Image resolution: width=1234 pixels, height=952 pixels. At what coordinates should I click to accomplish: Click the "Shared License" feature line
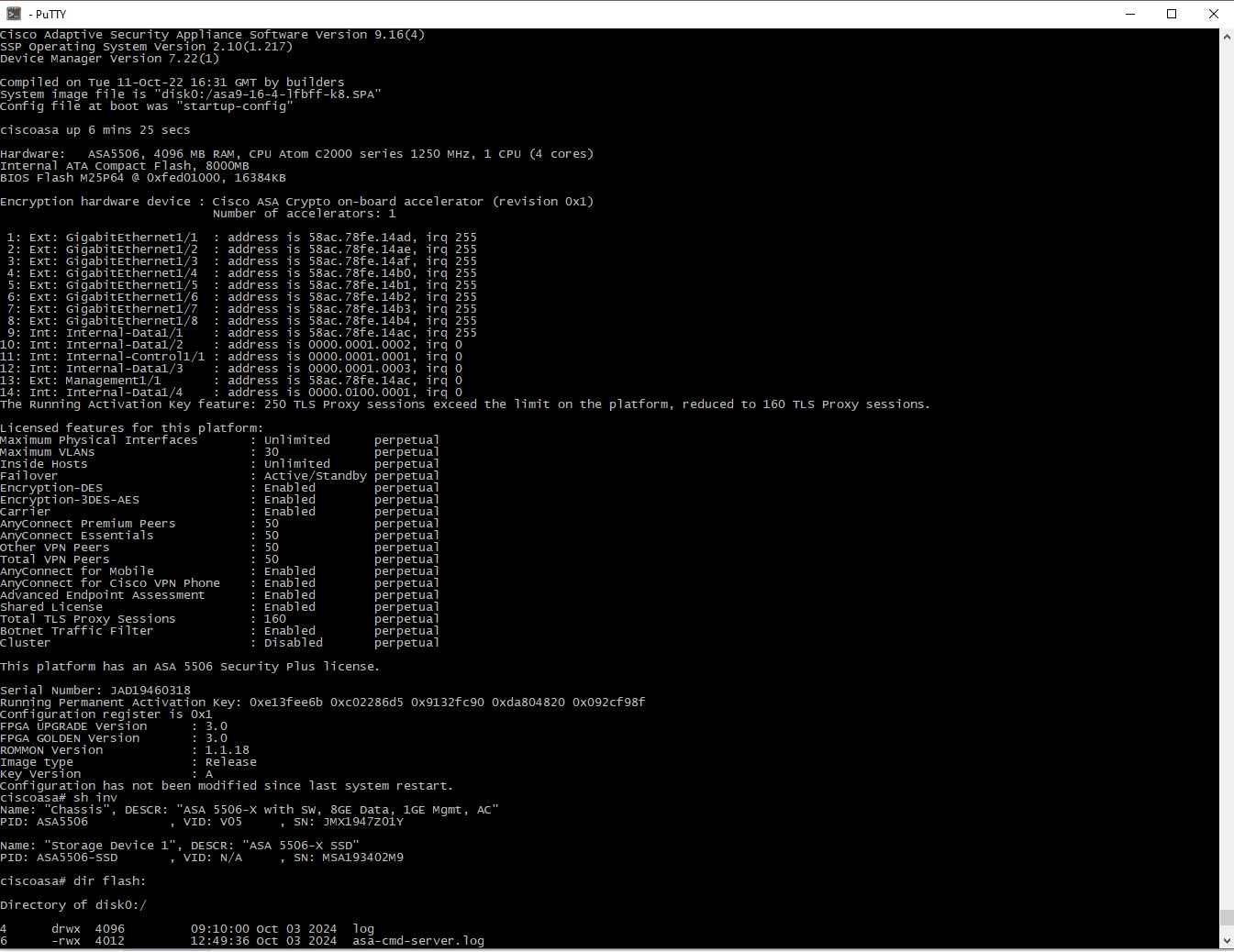[220, 607]
